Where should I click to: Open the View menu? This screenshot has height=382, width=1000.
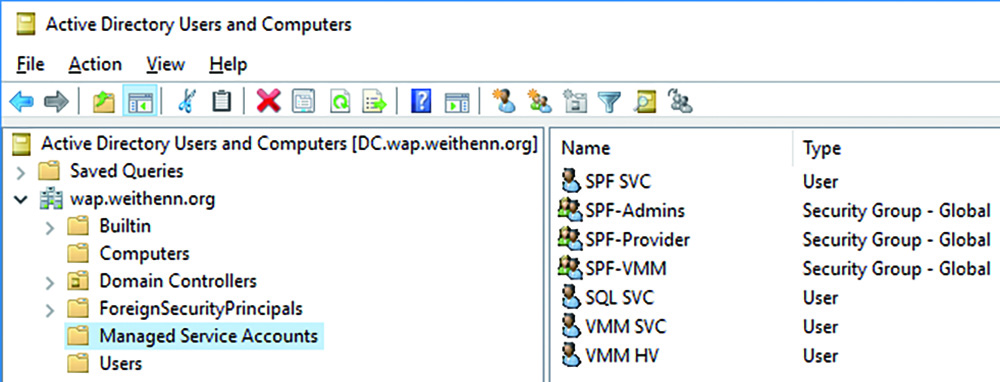click(x=165, y=64)
